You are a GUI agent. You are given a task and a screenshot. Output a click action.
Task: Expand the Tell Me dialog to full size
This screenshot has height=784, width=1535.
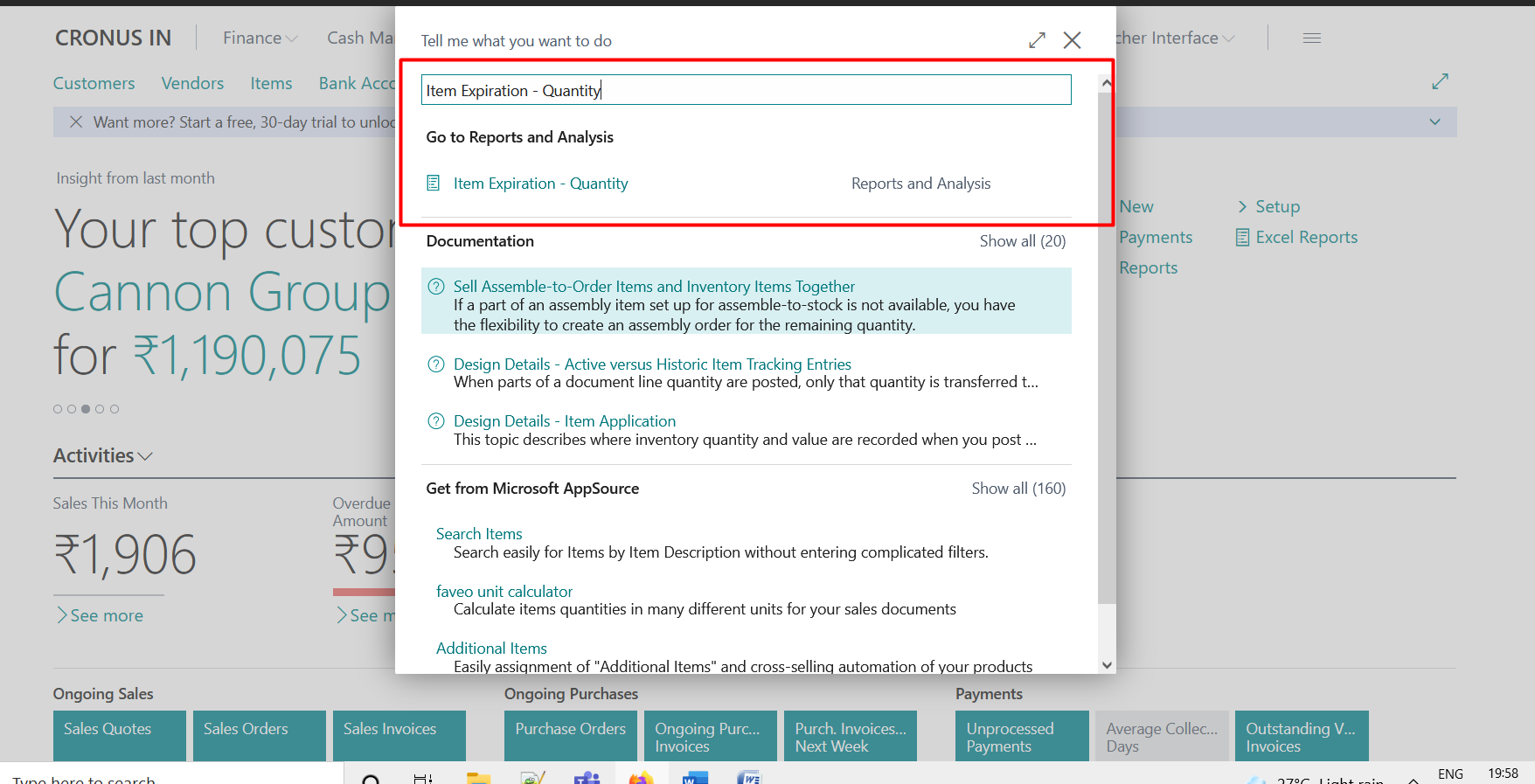click(1037, 40)
